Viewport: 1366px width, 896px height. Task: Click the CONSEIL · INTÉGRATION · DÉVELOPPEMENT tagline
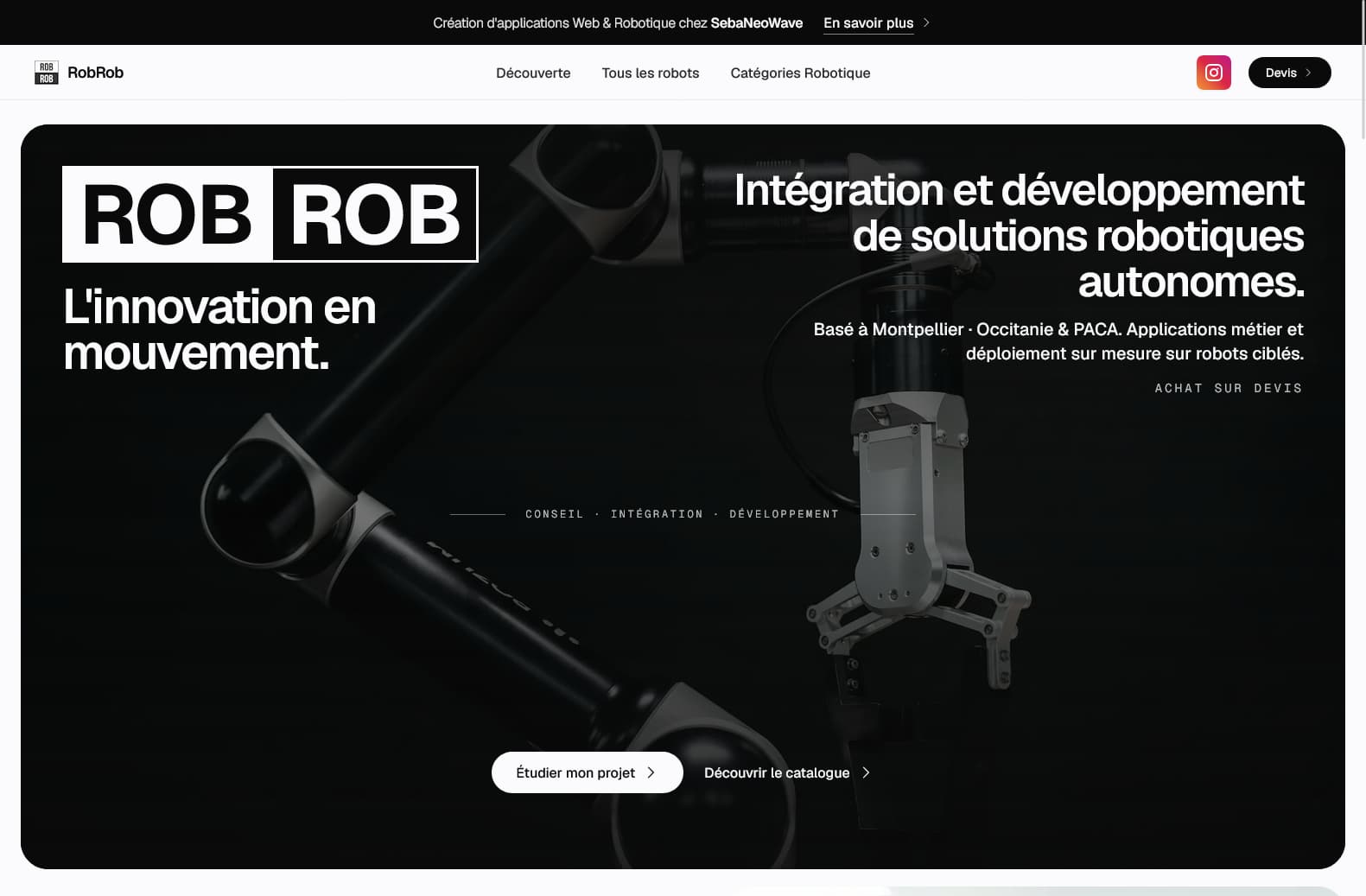point(683,514)
